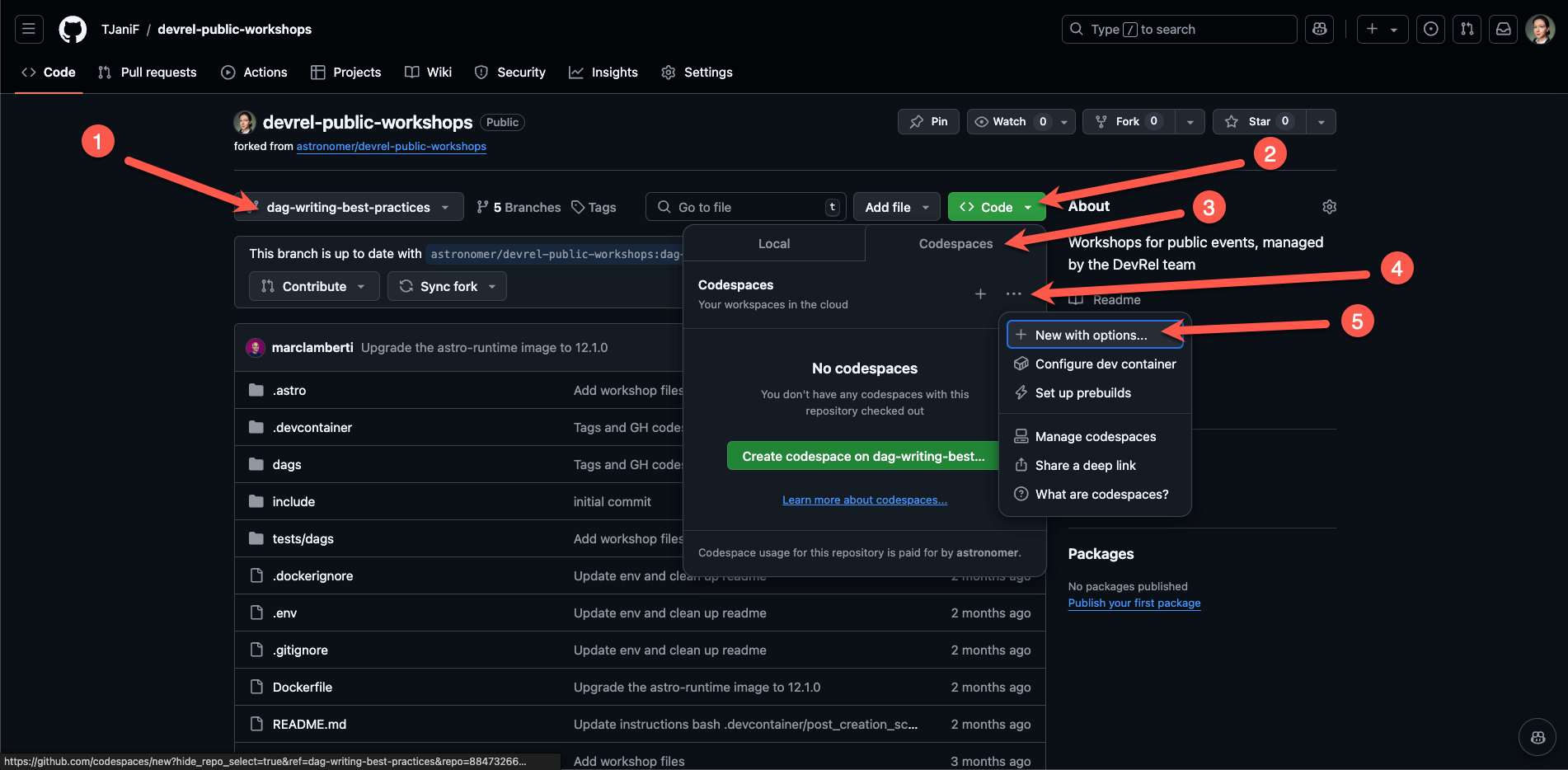Pin this repository
The height and width of the screenshot is (770, 1568).
928,121
